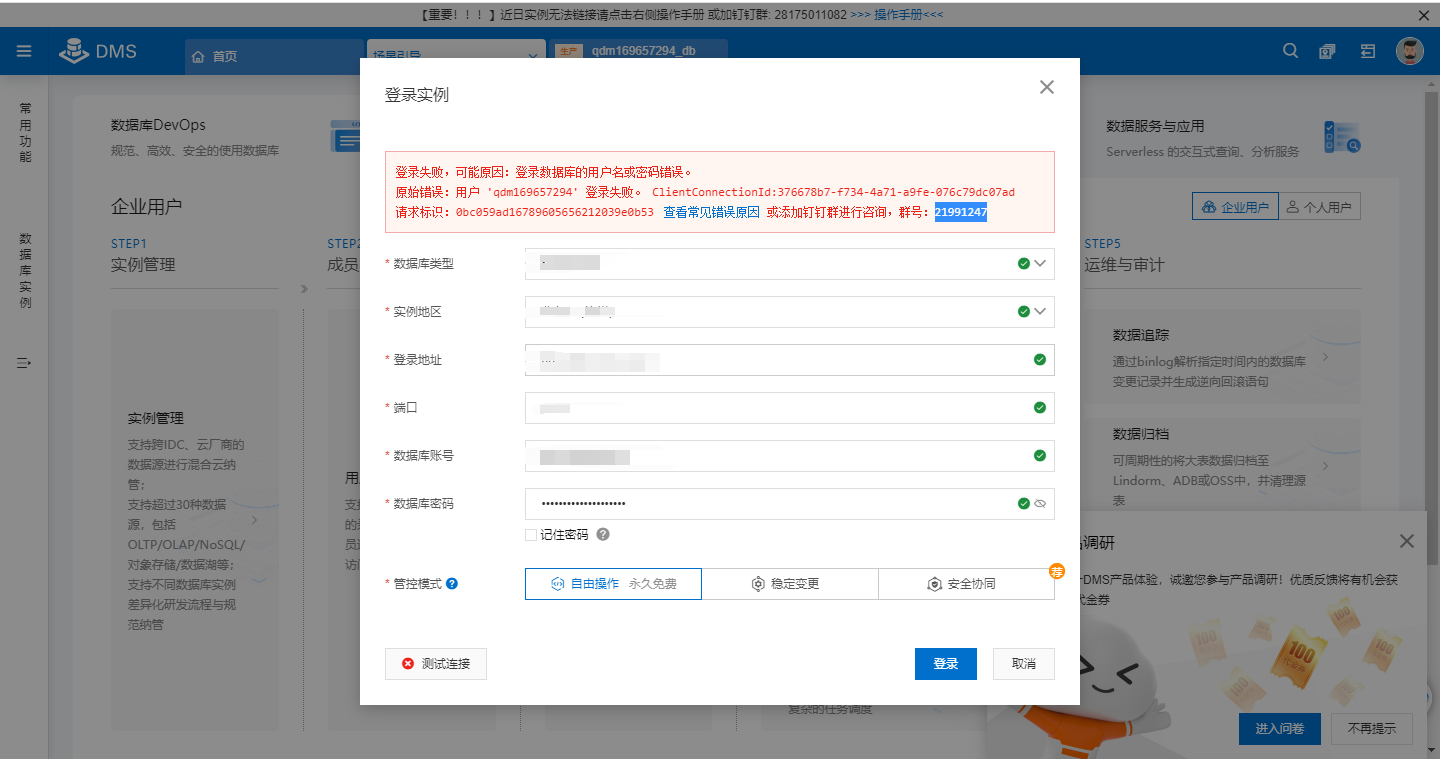Open the search magnifier in the header
This screenshot has height=759, width=1440.
click(1291, 51)
